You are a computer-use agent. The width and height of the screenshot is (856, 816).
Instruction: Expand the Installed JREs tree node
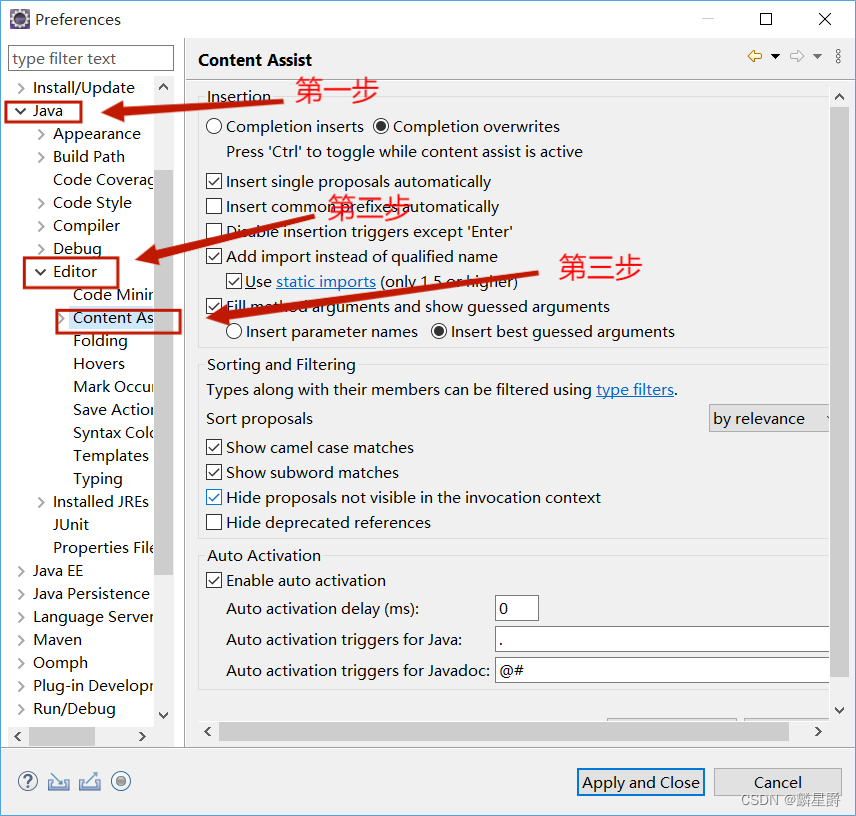pos(41,502)
